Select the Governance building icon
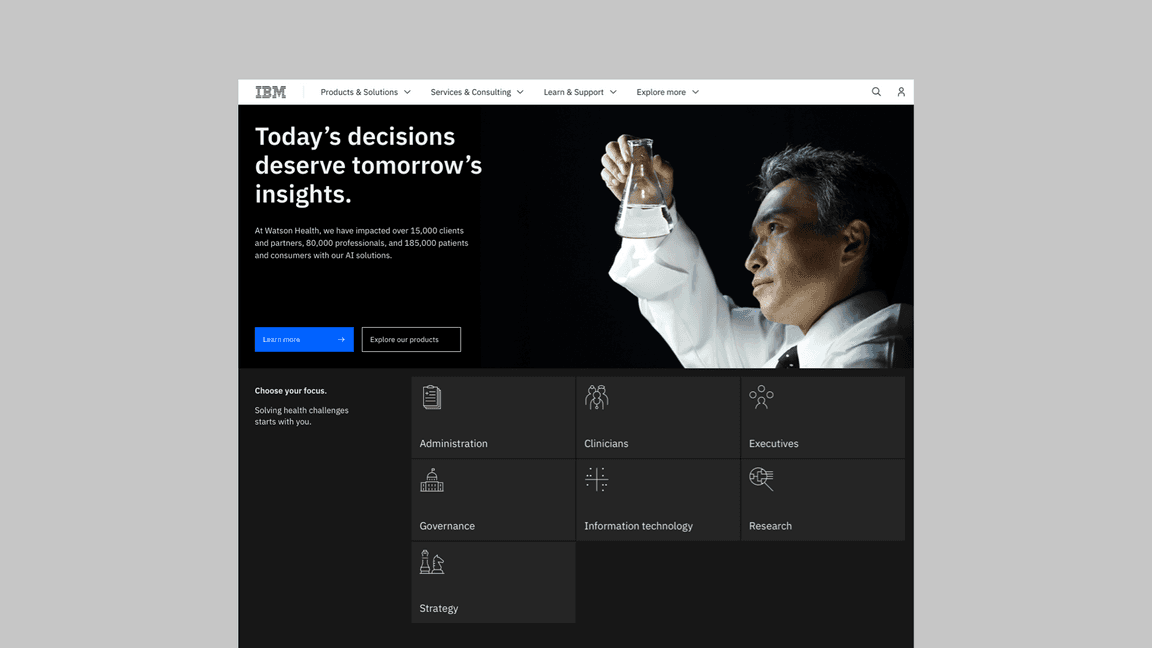Viewport: 1152px width, 648px height. tap(431, 480)
